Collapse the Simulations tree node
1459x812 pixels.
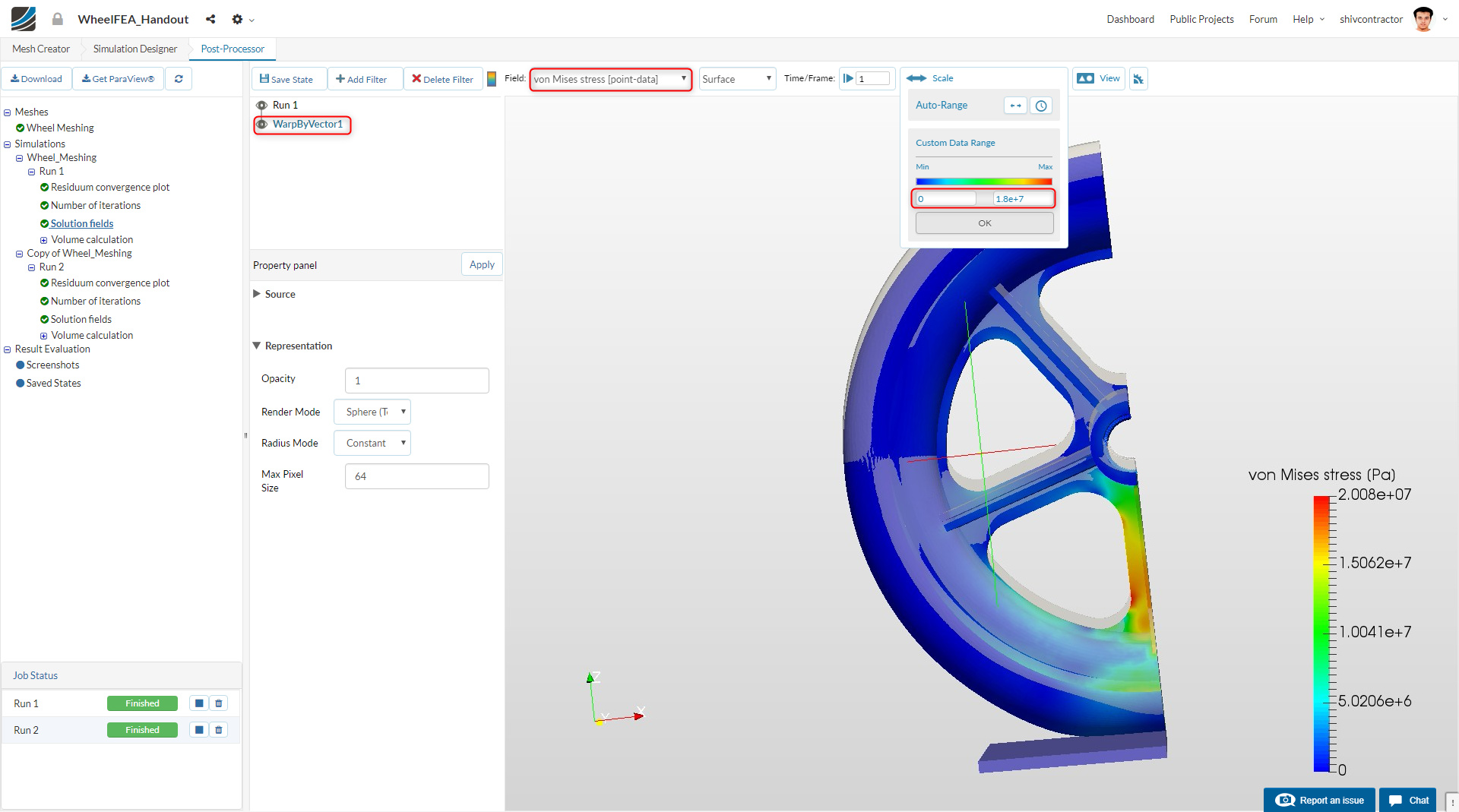(8, 144)
